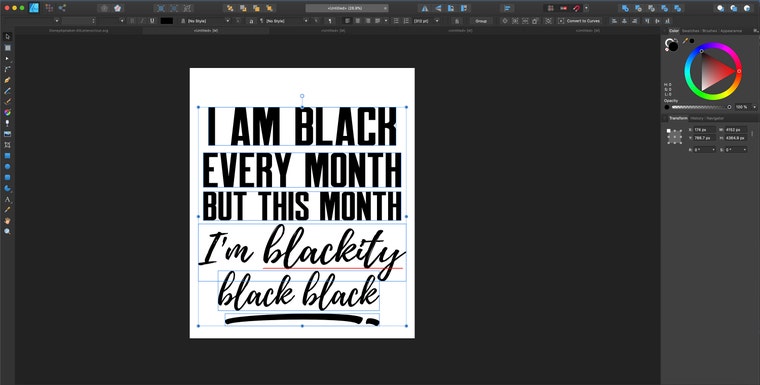Switch to Export Persona icon

tap(62, 8)
